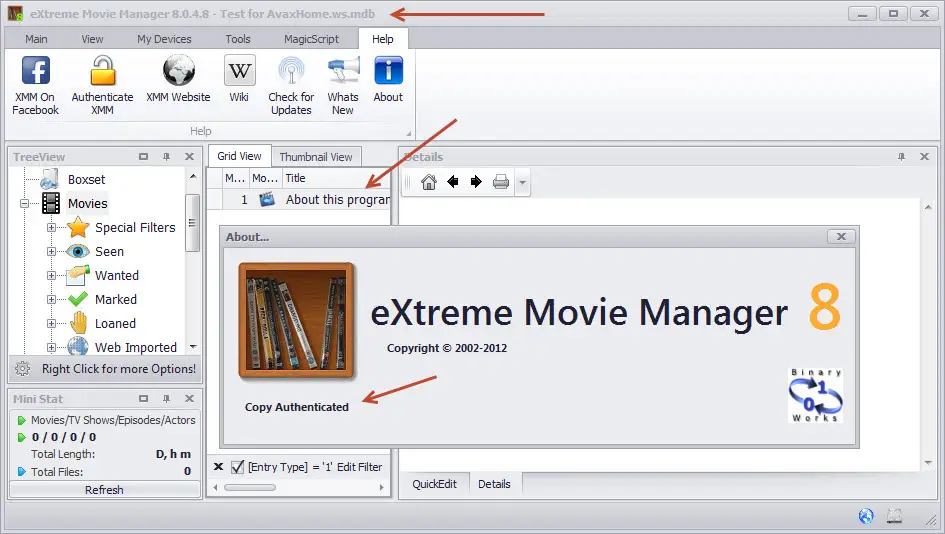Open the View ribbon tab
Image resolution: width=945 pixels, height=534 pixels.
[x=92, y=39]
